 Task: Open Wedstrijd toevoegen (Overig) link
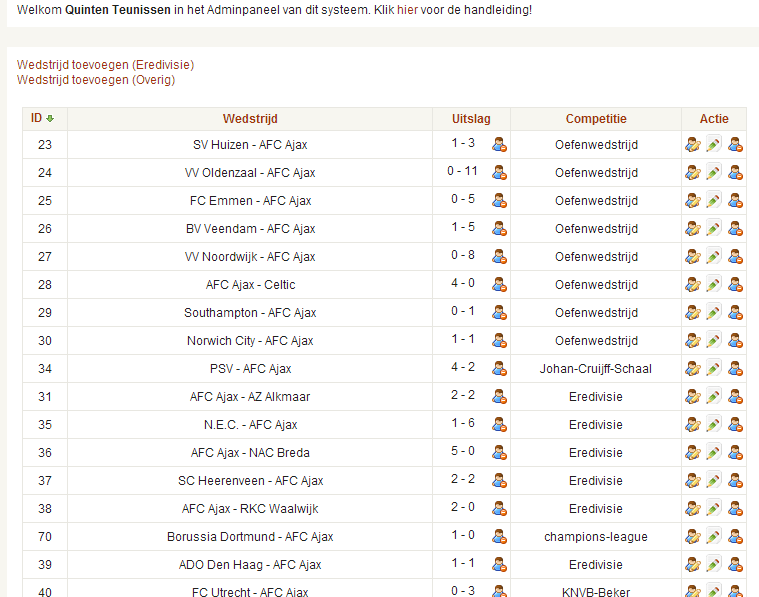point(96,80)
